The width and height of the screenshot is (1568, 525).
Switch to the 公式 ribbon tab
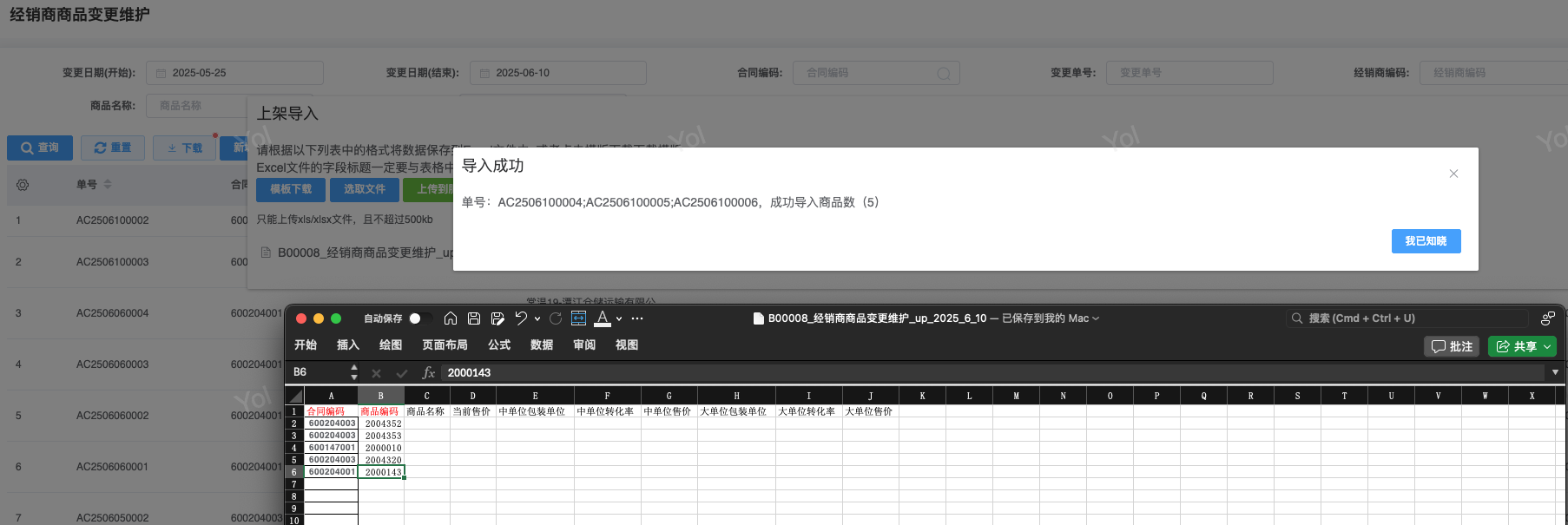499,345
